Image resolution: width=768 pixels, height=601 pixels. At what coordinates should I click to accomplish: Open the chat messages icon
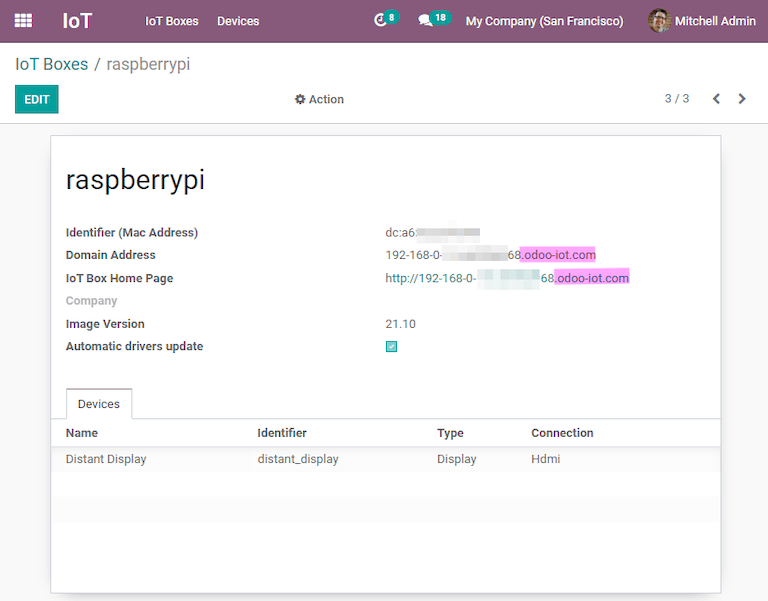tap(425, 21)
